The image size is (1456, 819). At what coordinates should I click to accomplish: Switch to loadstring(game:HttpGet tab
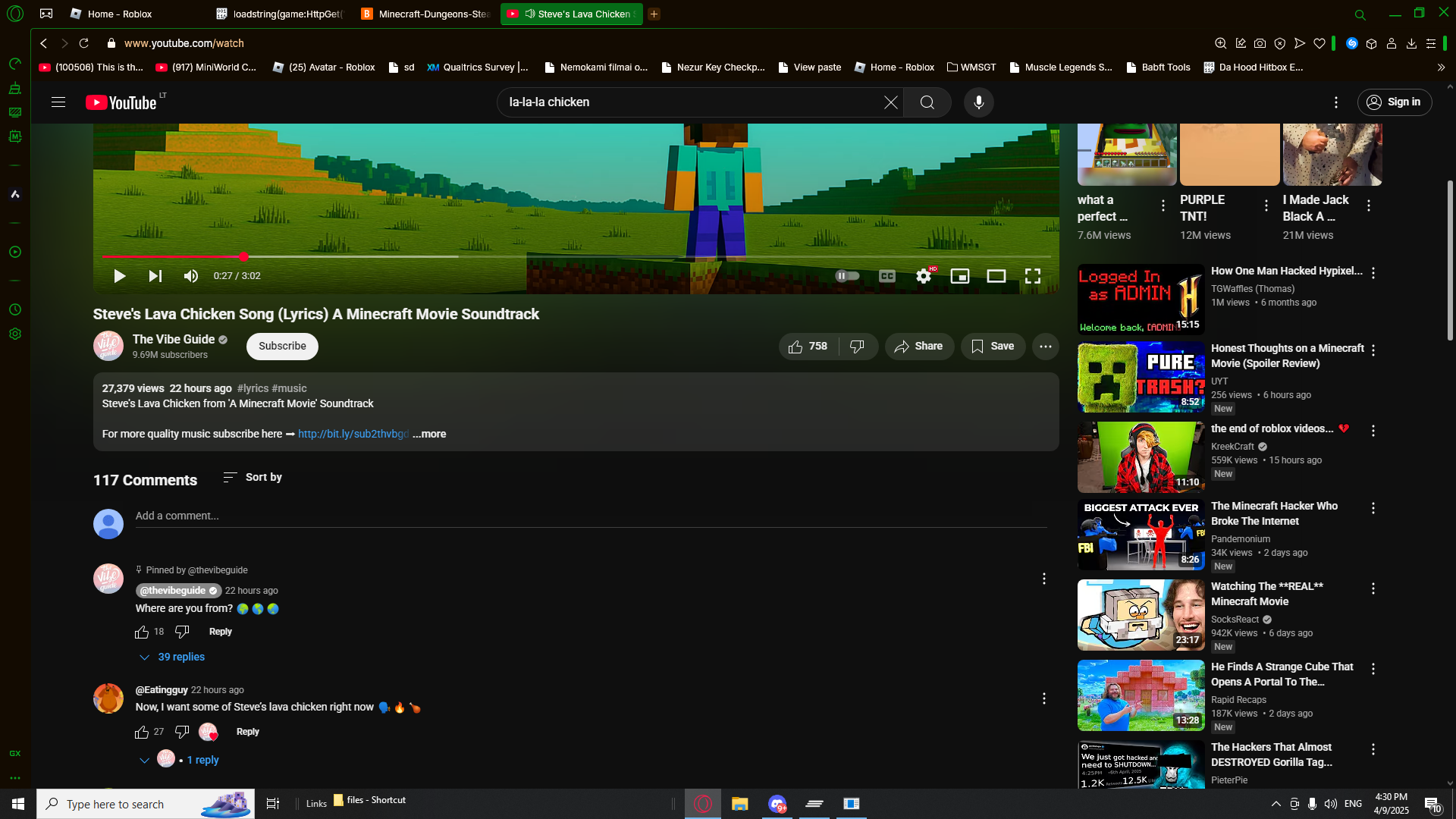[281, 14]
